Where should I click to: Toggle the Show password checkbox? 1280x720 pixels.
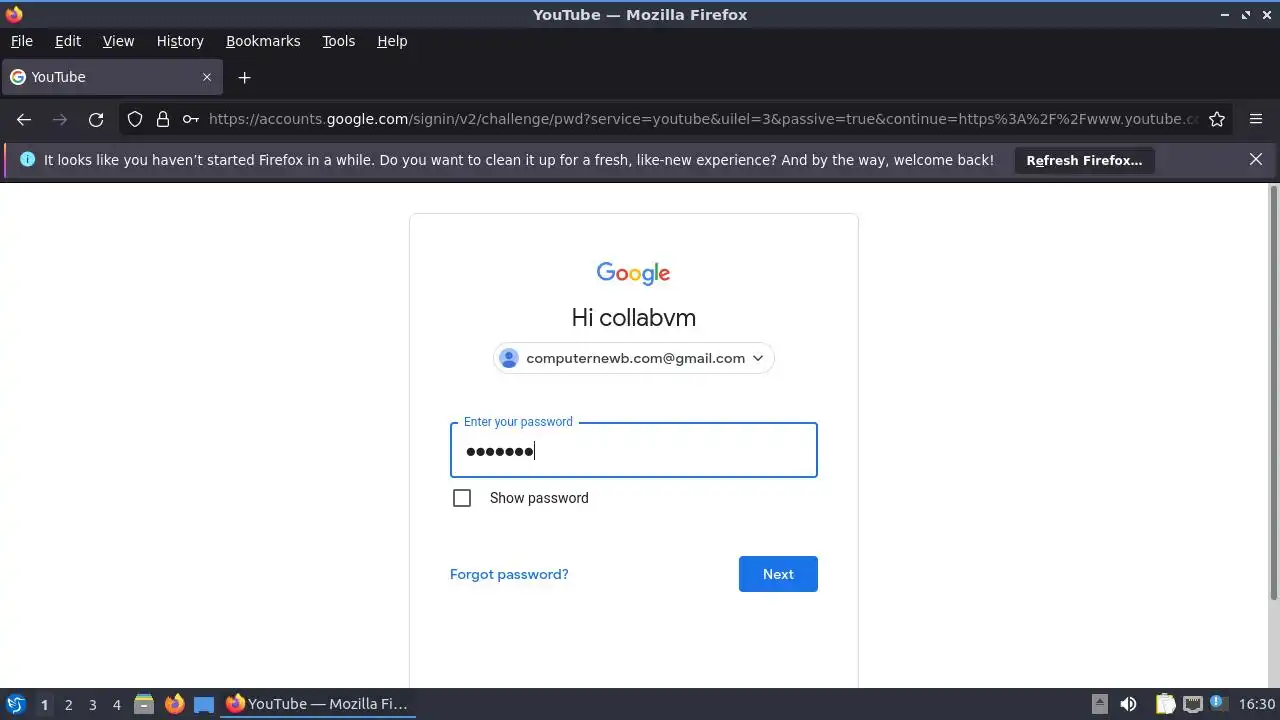pyautogui.click(x=462, y=498)
